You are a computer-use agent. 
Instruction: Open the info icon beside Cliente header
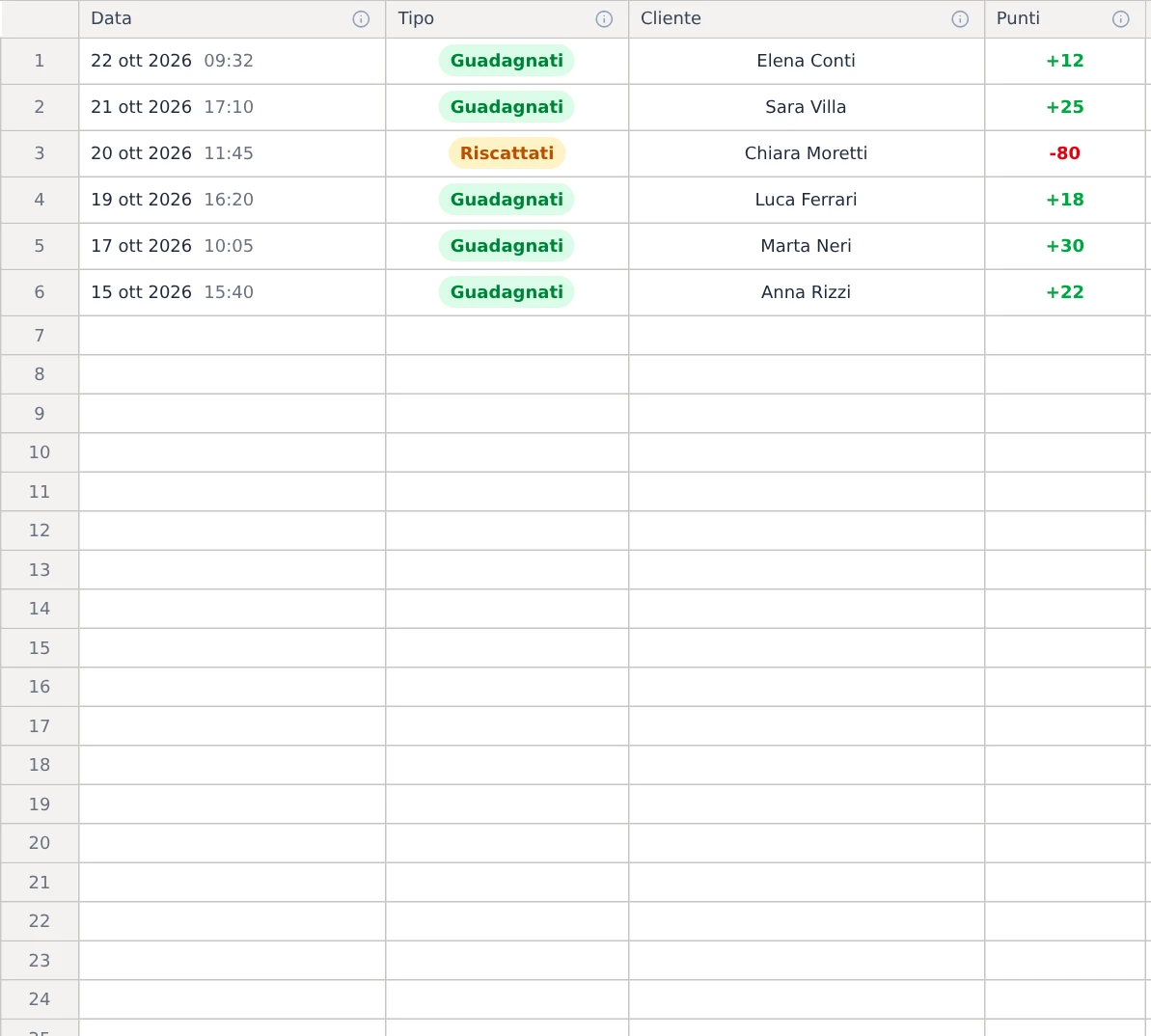pos(959,19)
